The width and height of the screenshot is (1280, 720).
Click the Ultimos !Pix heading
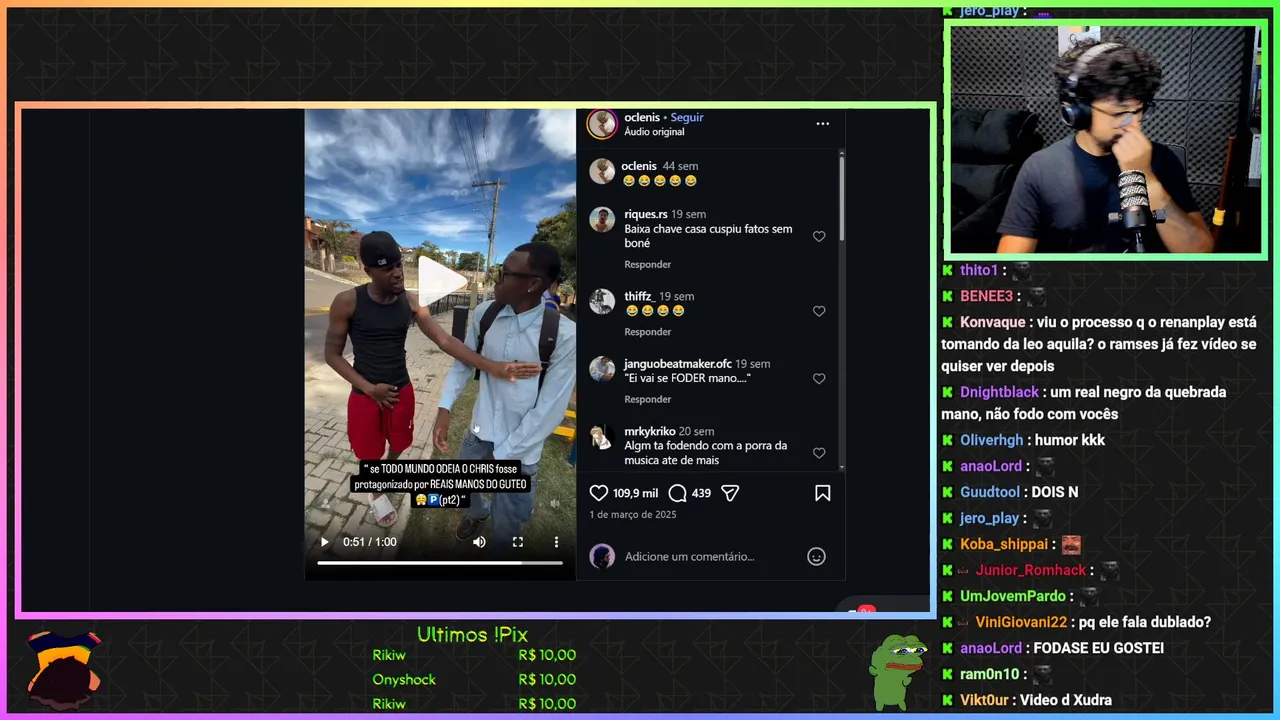click(x=472, y=635)
